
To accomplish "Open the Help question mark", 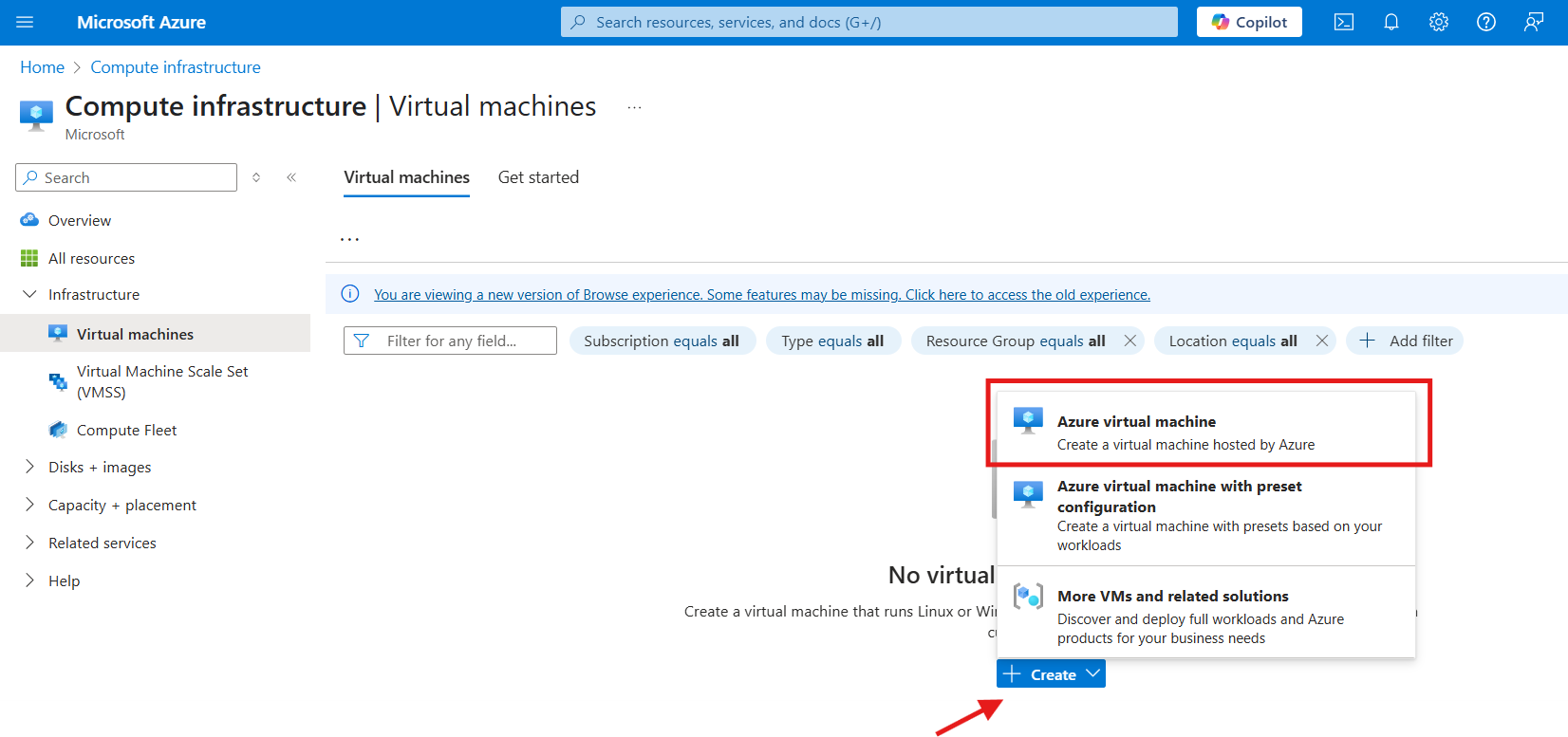I will (x=1486, y=22).
